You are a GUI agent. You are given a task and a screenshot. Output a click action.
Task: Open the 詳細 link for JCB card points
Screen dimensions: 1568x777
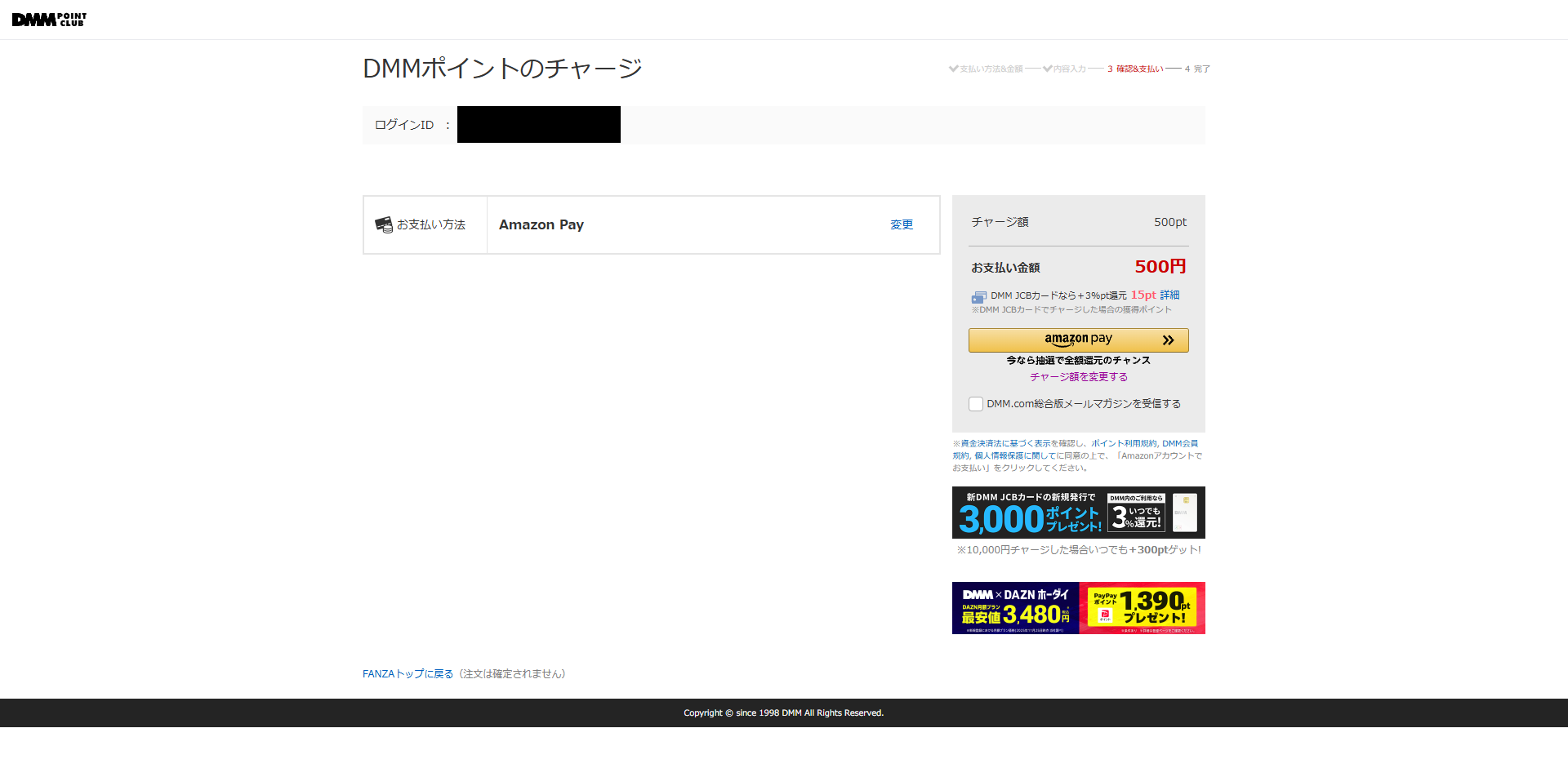pyautogui.click(x=1169, y=295)
